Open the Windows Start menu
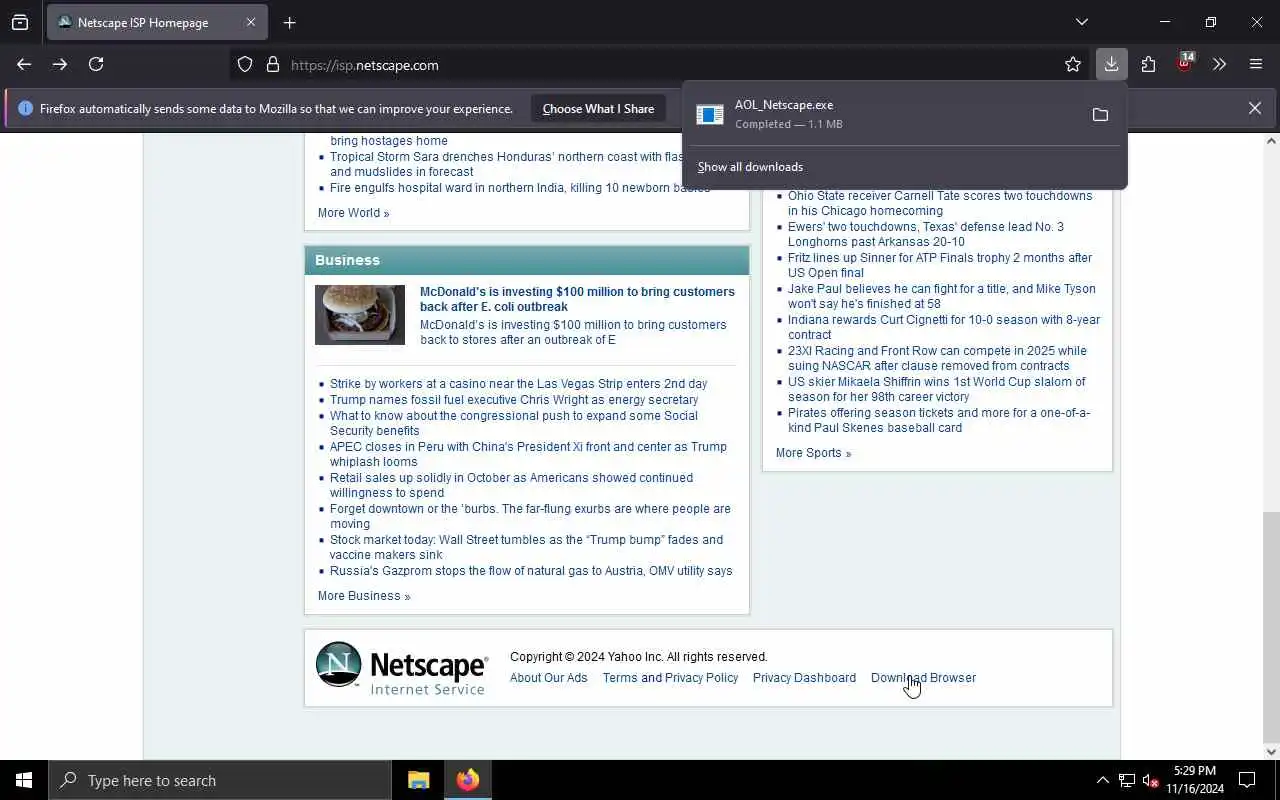 pyautogui.click(x=24, y=780)
